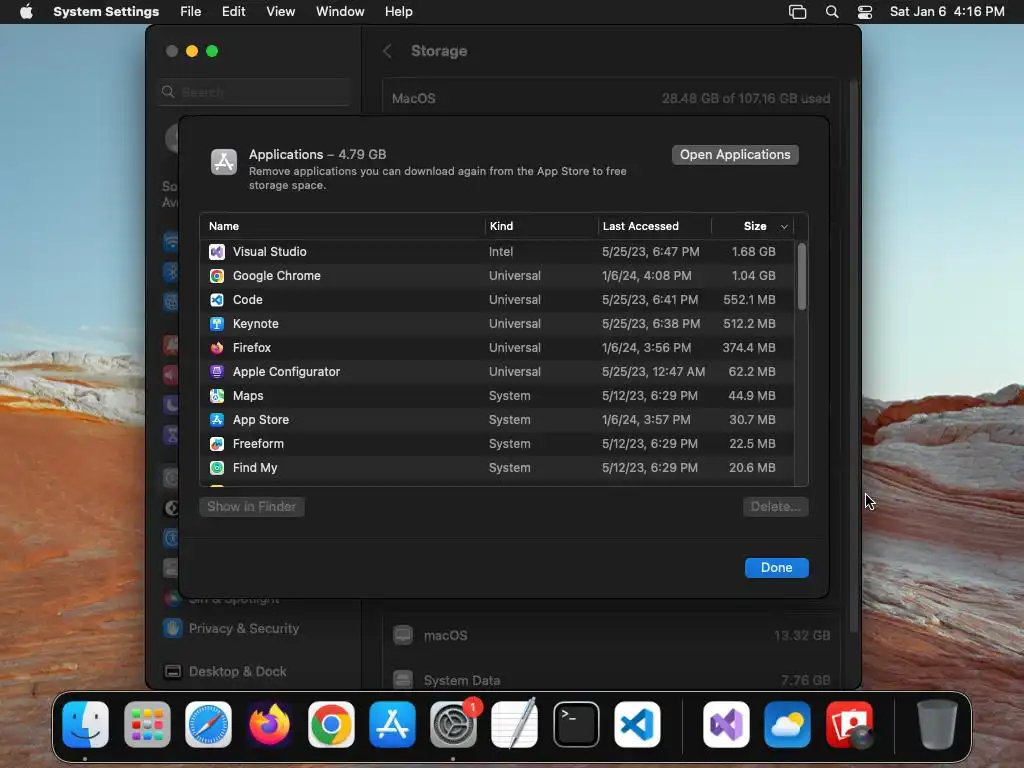1024x768 pixels.
Task: Click the Intel kind of Visual Studio
Action: 501,251
